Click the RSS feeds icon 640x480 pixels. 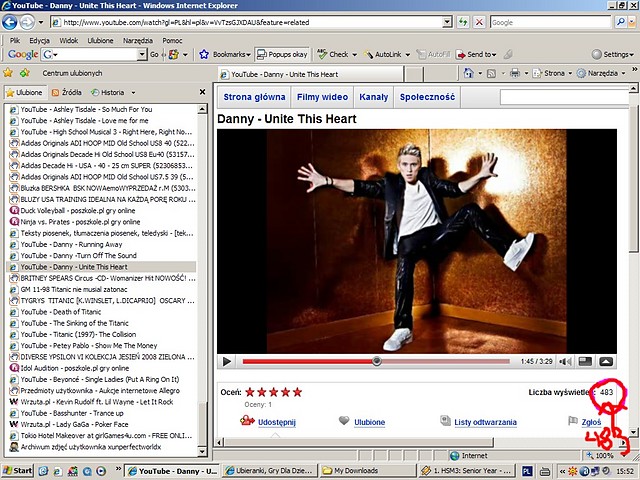pos(491,73)
